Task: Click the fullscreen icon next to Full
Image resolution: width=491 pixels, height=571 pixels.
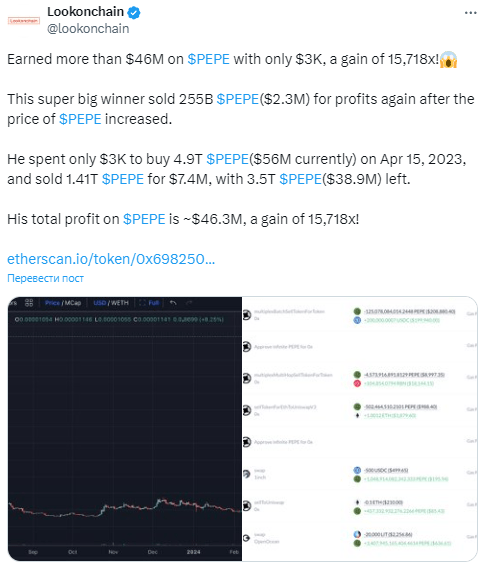Action: [142, 303]
